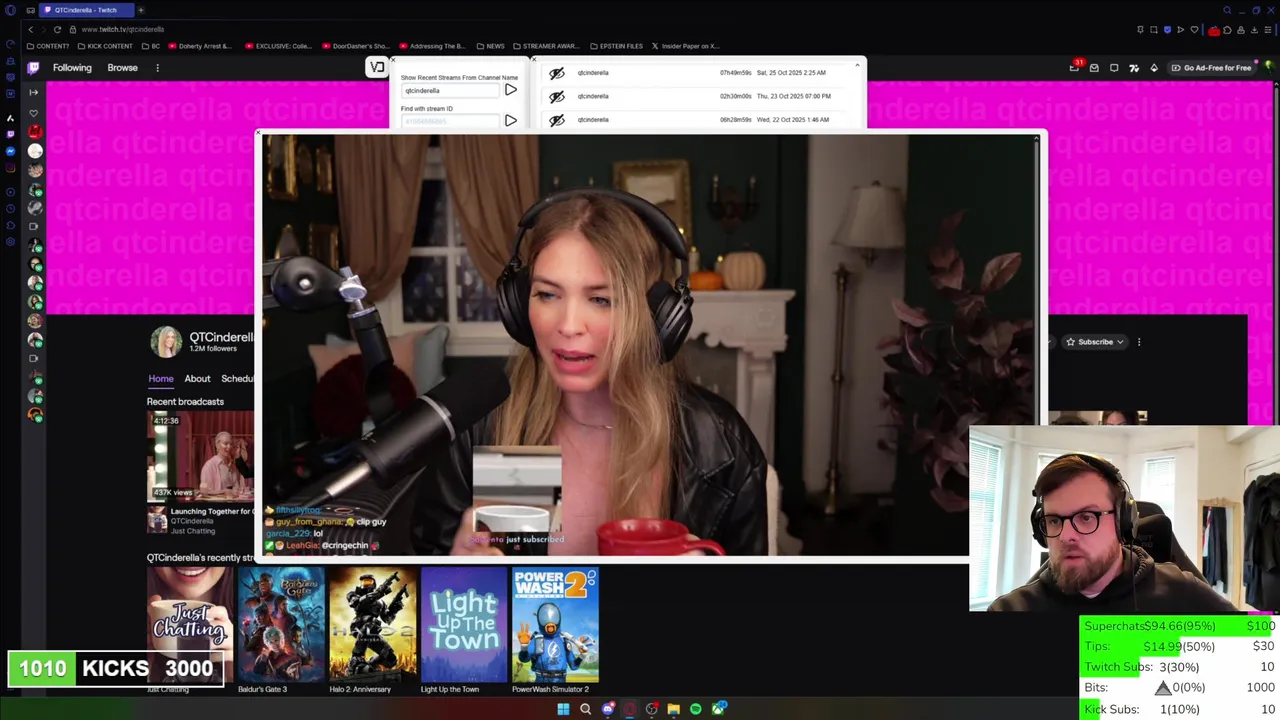Open the Twitch whispers chat bubble icon
The image size is (1280, 720).
coord(1114,68)
